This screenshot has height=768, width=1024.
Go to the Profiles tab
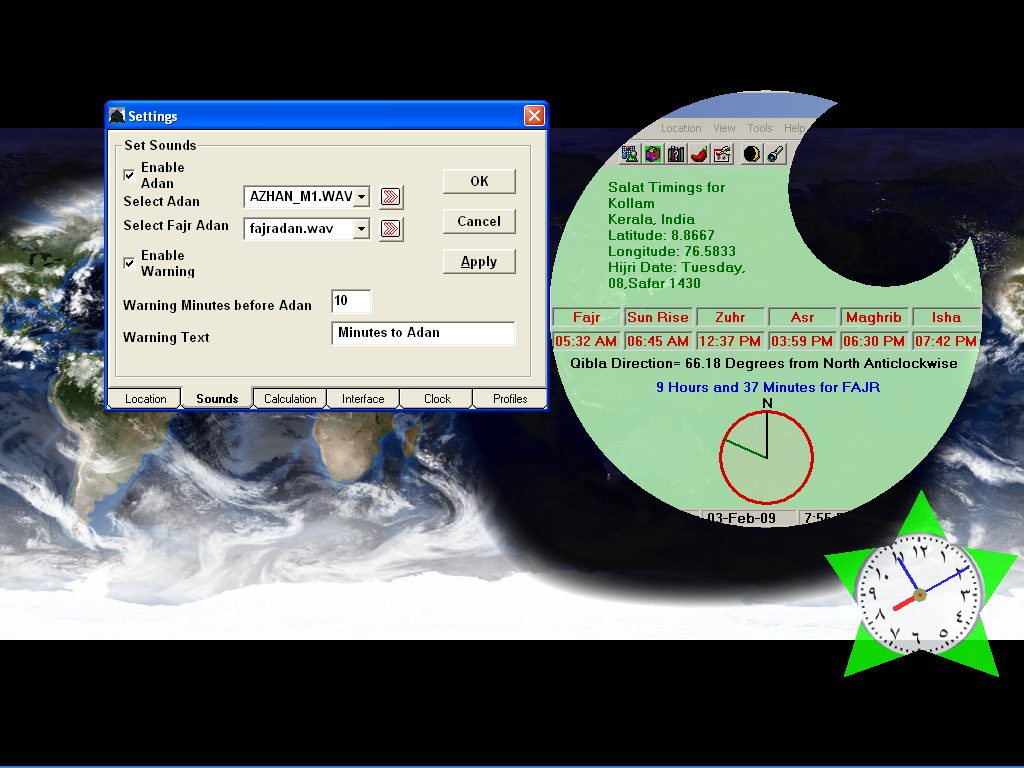pyautogui.click(x=510, y=399)
